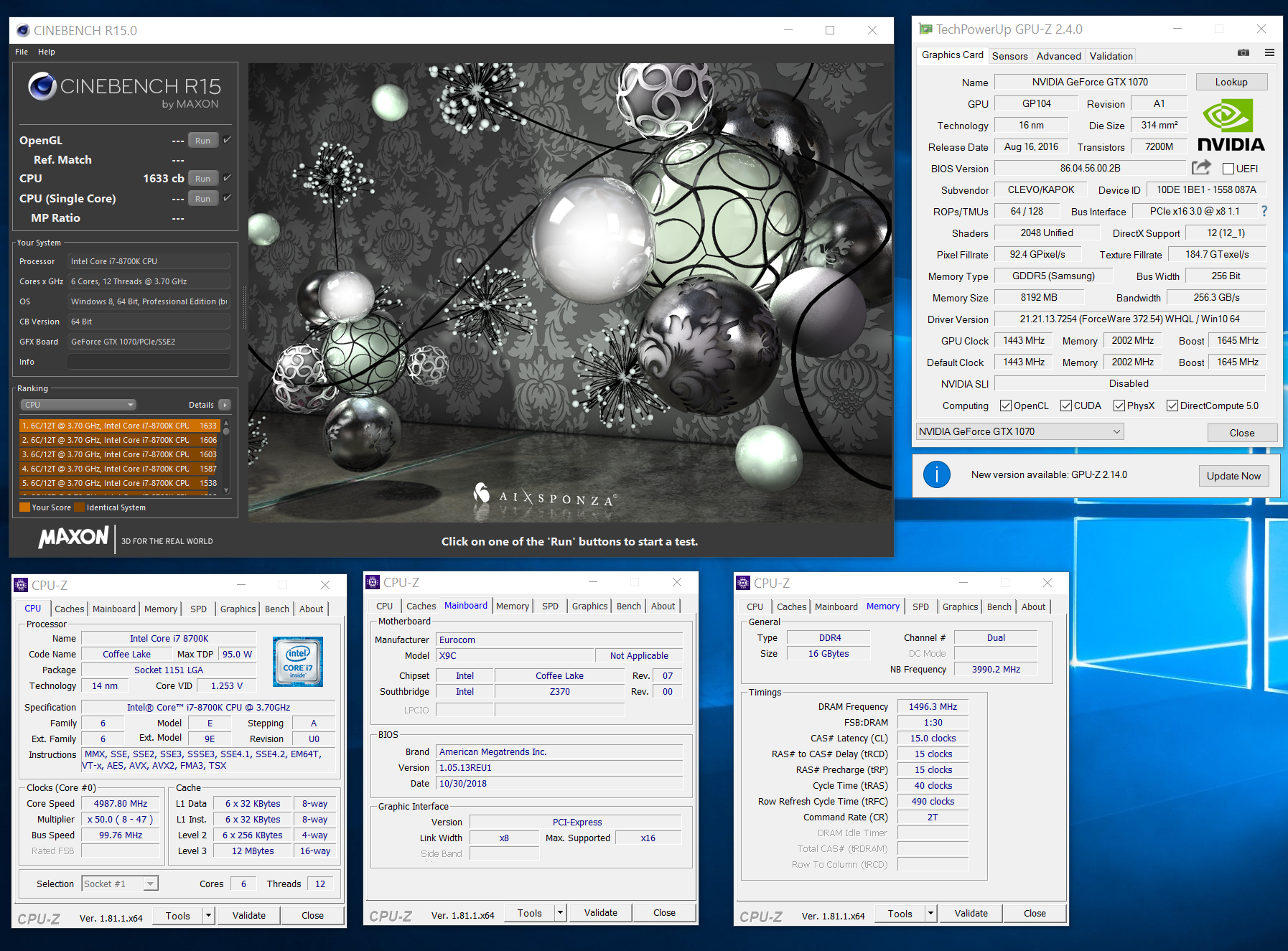Click the Identical System legend swatch

tap(80, 507)
